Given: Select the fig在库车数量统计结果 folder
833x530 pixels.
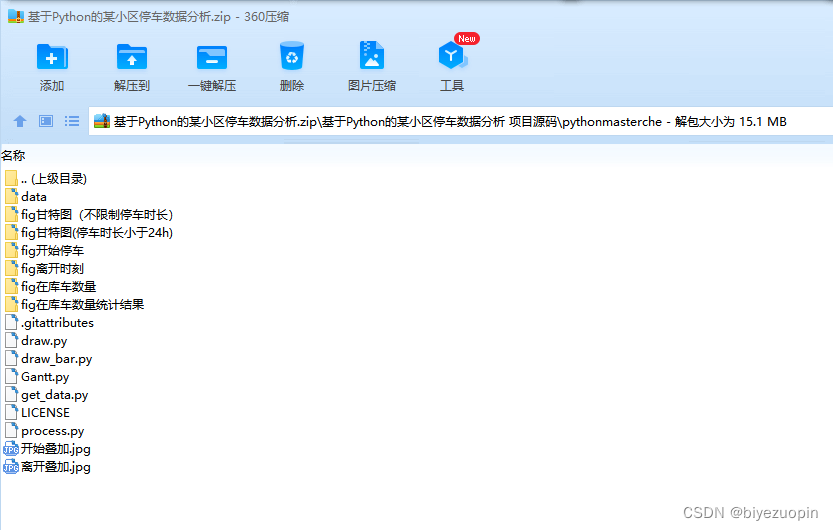Looking at the screenshot, I should click(74, 305).
